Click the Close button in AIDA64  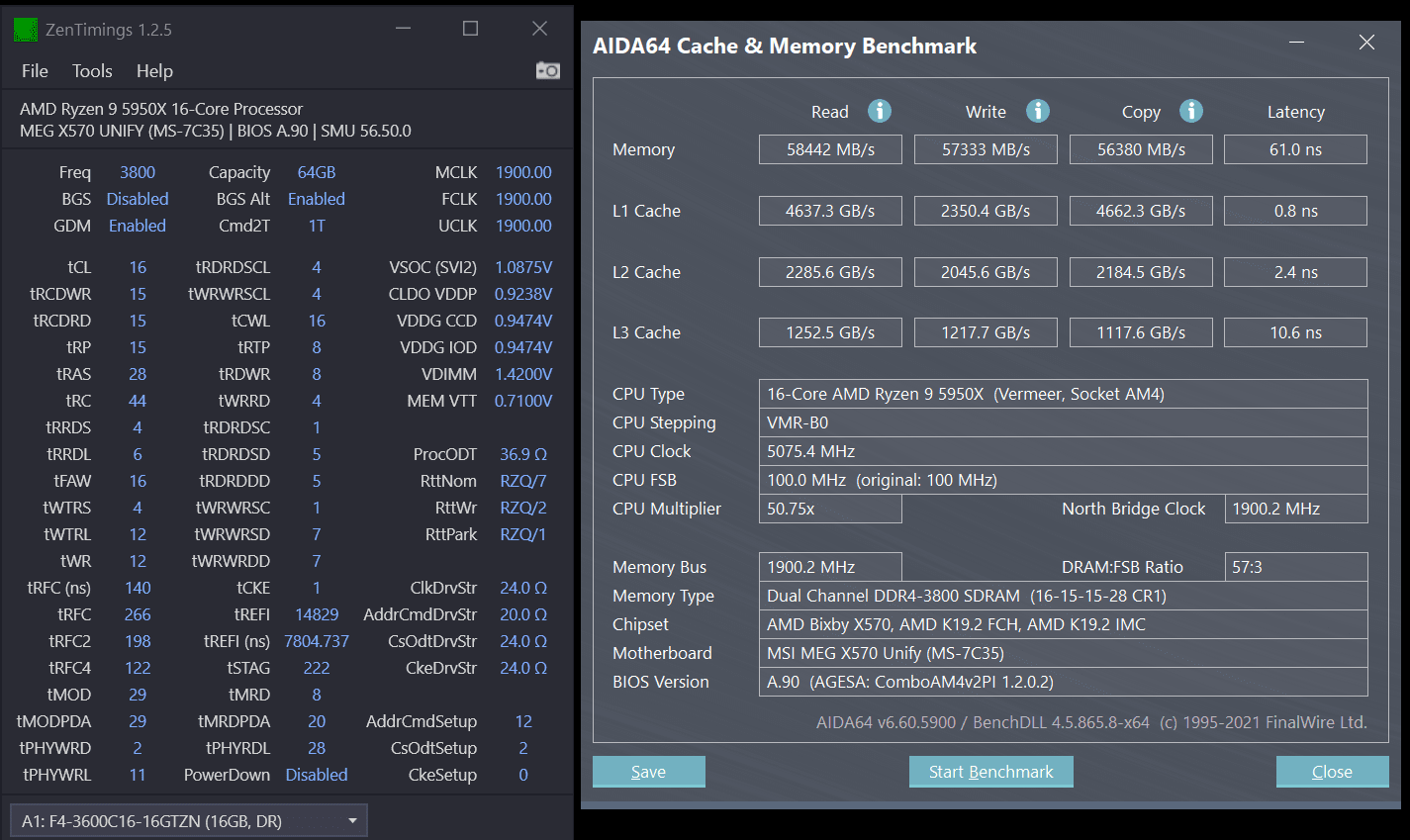[x=1332, y=772]
